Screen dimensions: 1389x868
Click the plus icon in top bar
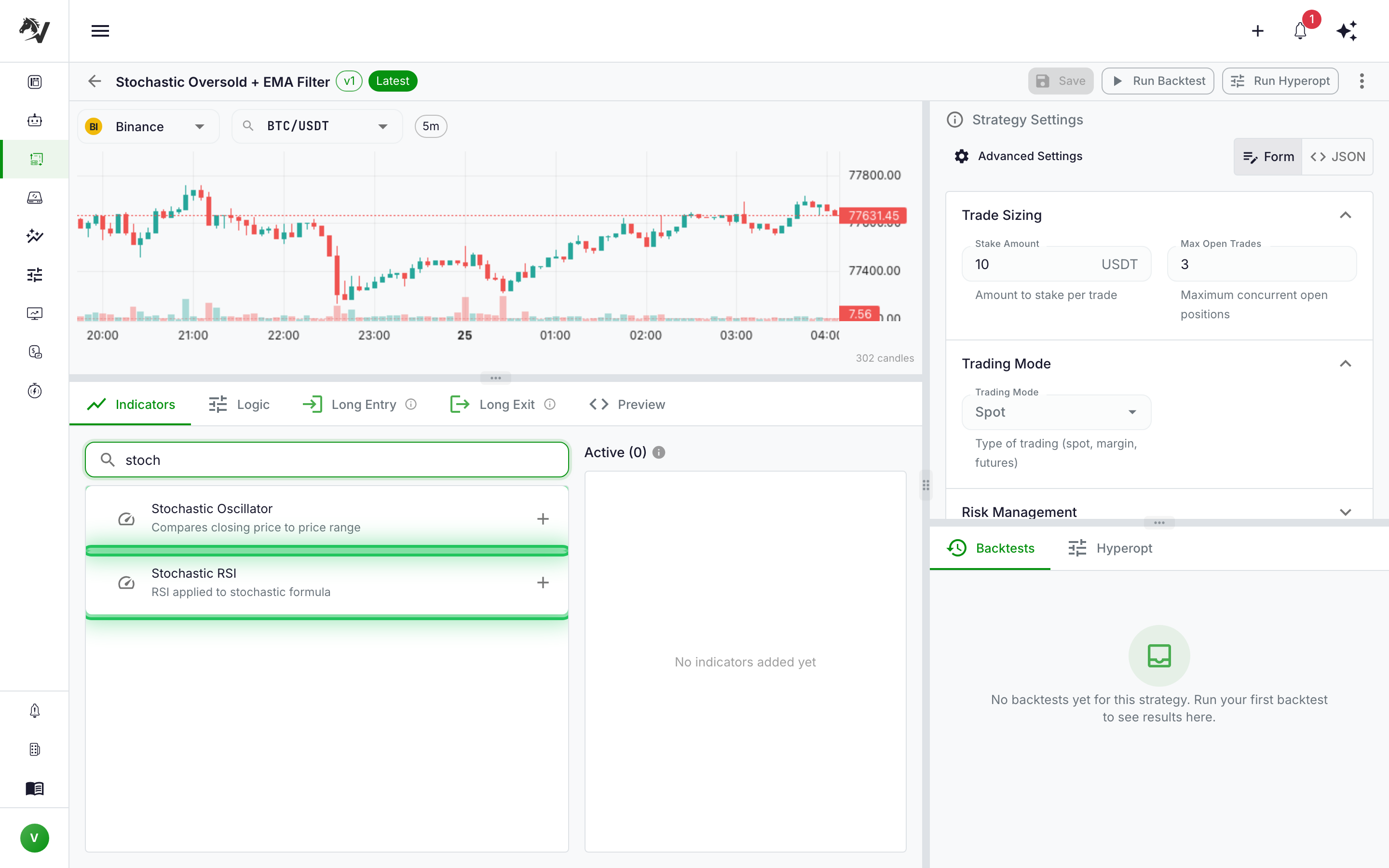point(1257,31)
